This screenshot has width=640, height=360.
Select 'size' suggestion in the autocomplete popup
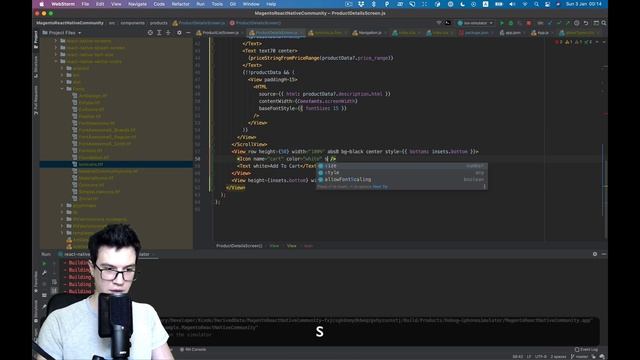tap(401, 166)
